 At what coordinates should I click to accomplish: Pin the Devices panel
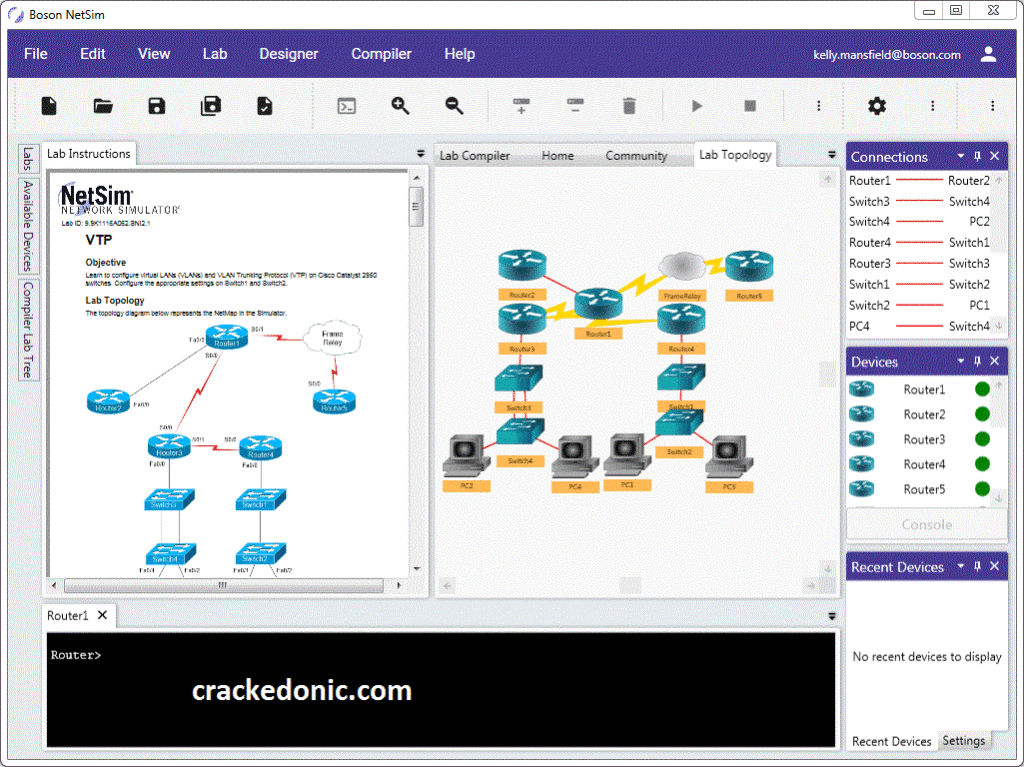[x=978, y=361]
